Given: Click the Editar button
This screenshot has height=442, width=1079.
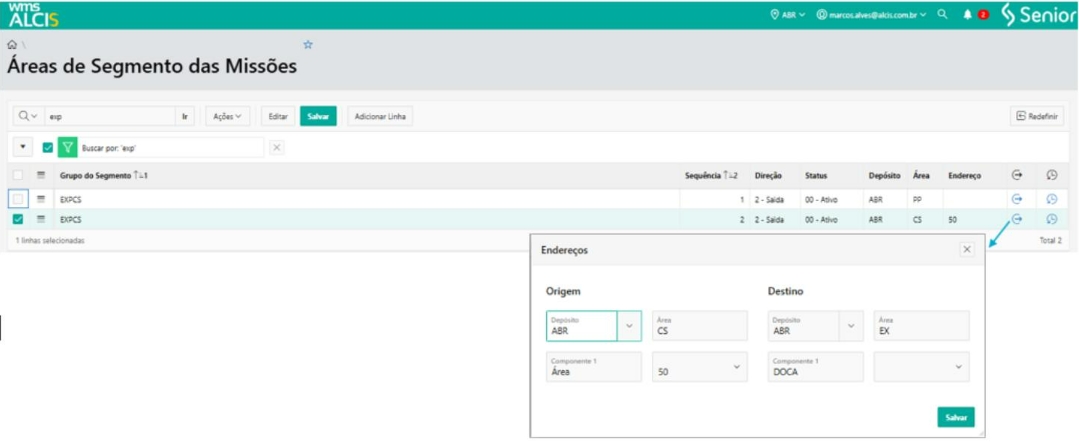Looking at the screenshot, I should (278, 116).
